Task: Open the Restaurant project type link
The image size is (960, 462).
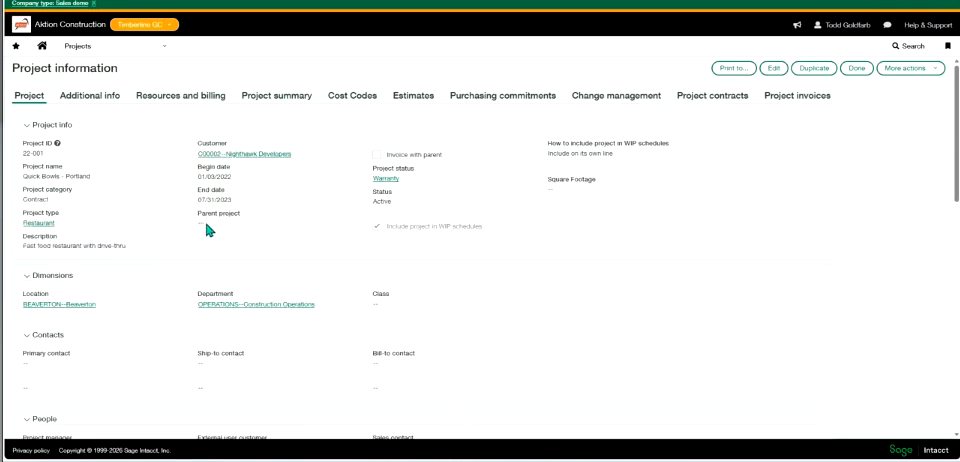Action: tap(39, 223)
